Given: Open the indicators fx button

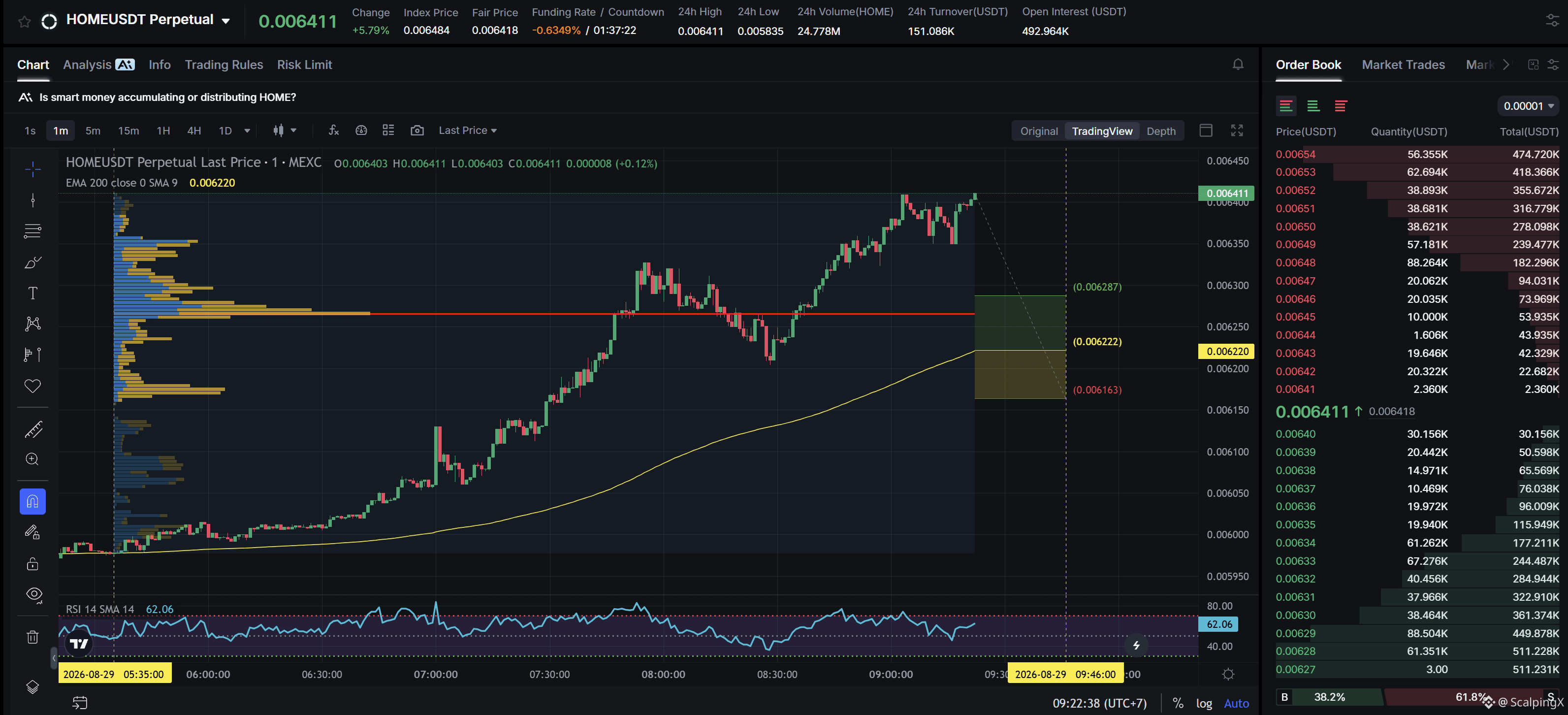Looking at the screenshot, I should click(x=334, y=130).
